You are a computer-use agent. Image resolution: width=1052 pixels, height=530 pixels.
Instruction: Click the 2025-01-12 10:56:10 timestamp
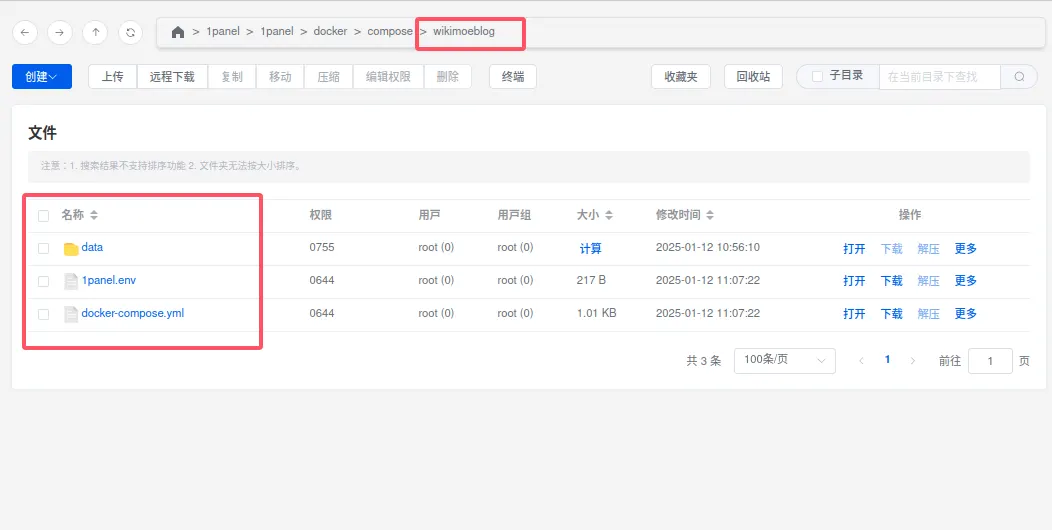(x=708, y=248)
